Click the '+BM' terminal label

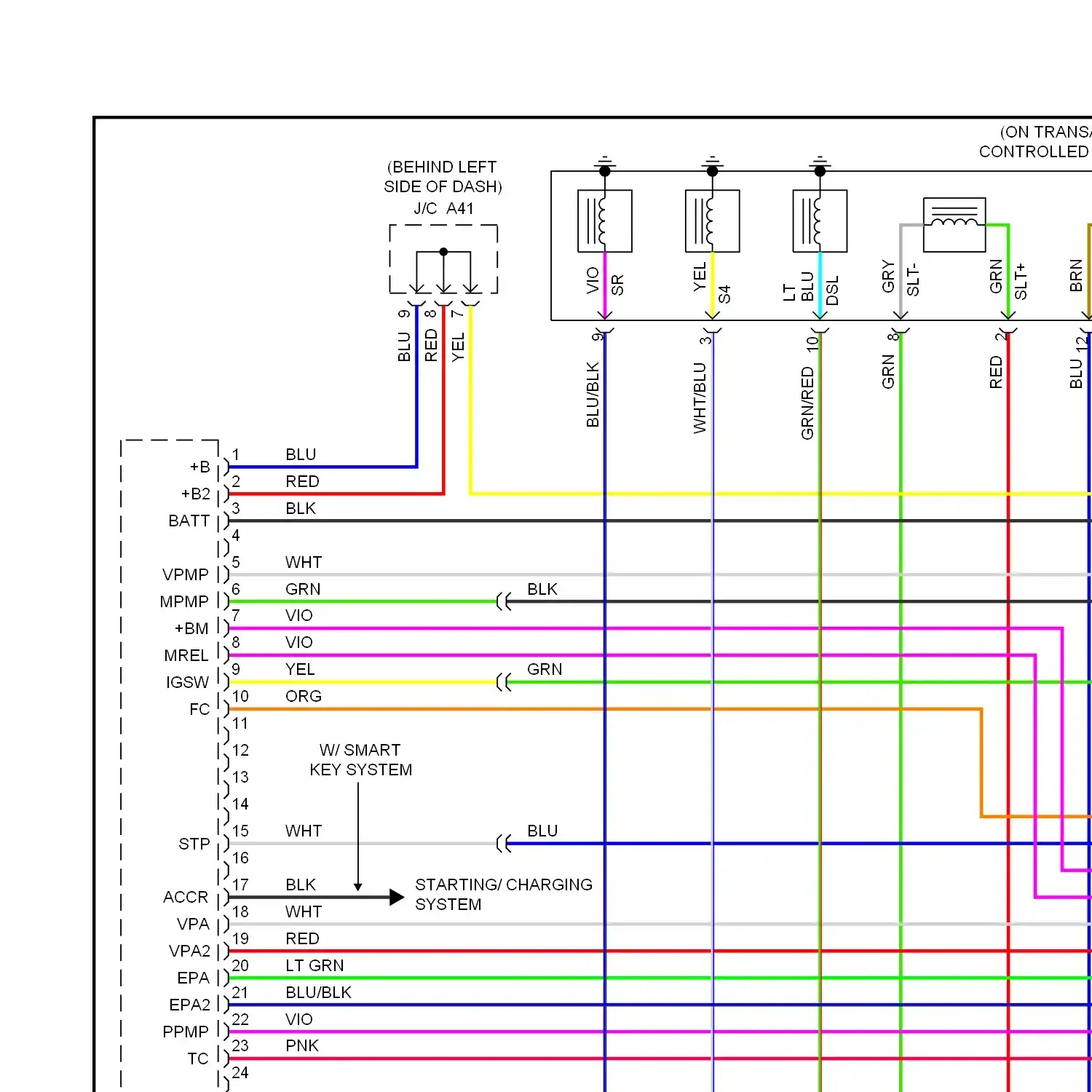[x=191, y=629]
